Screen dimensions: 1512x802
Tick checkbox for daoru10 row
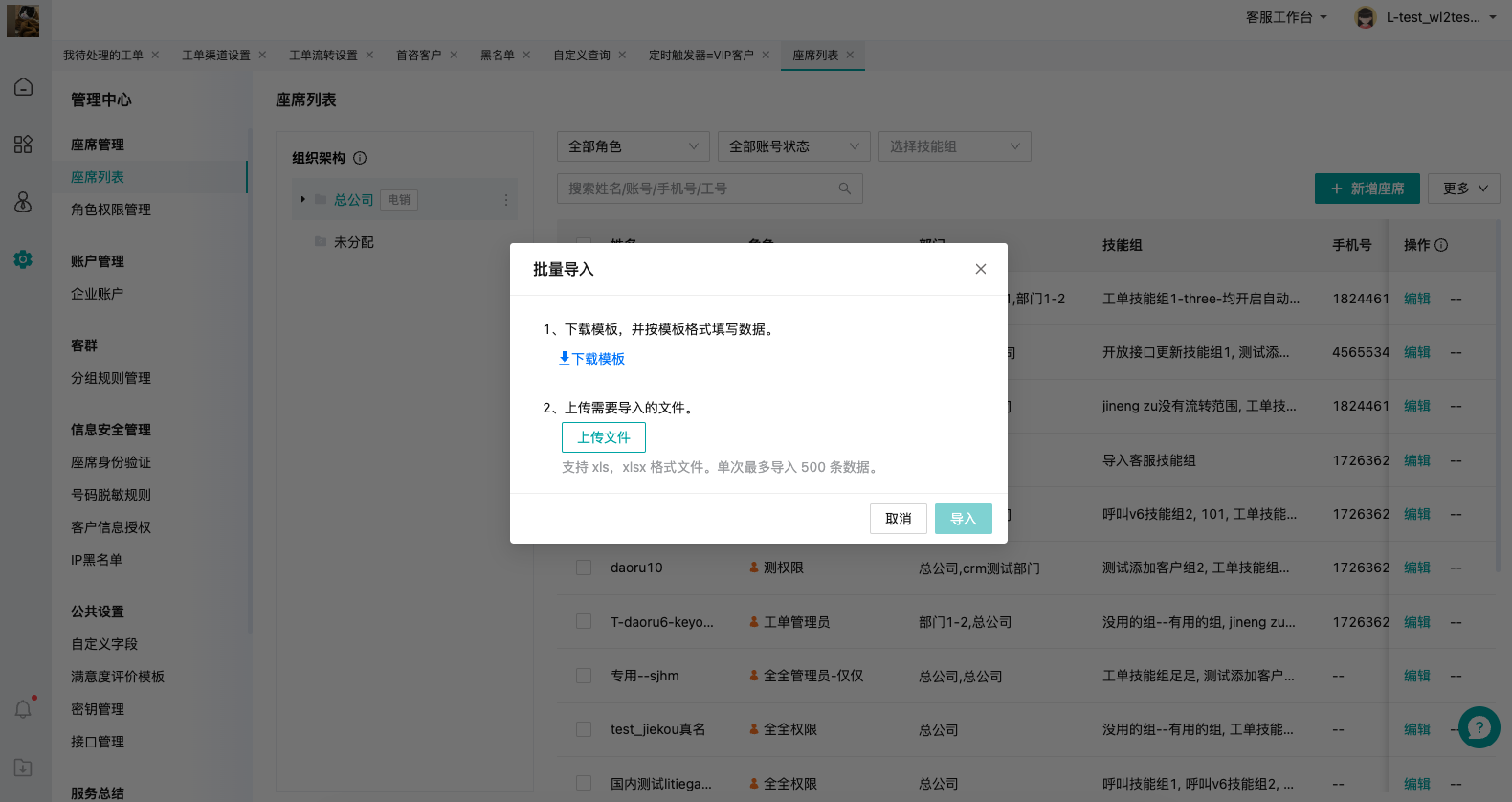click(x=584, y=568)
